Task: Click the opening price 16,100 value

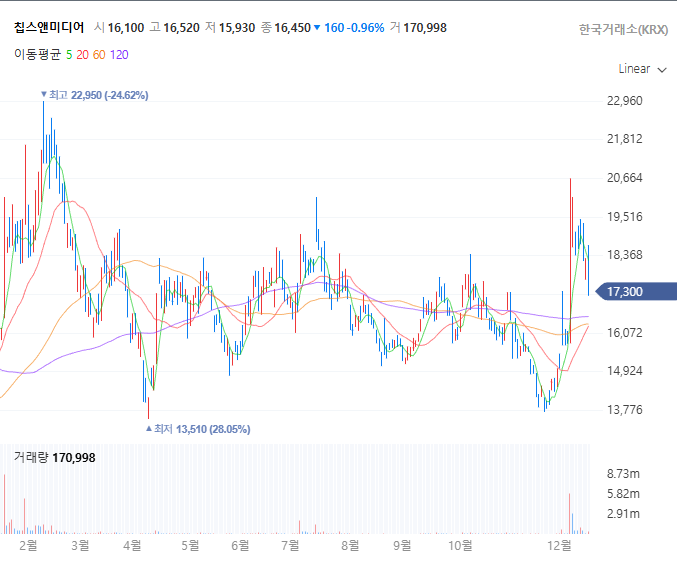Action: pos(126,28)
